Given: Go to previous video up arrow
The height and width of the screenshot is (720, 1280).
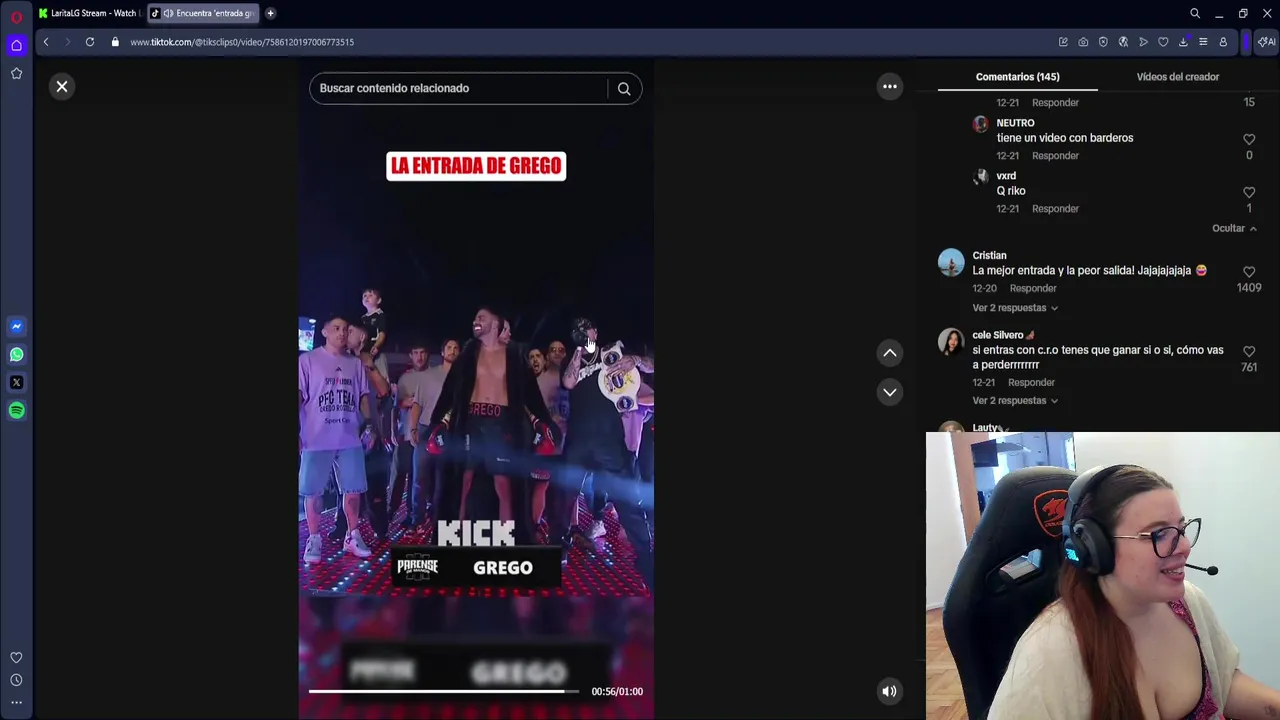Looking at the screenshot, I should coord(890,353).
